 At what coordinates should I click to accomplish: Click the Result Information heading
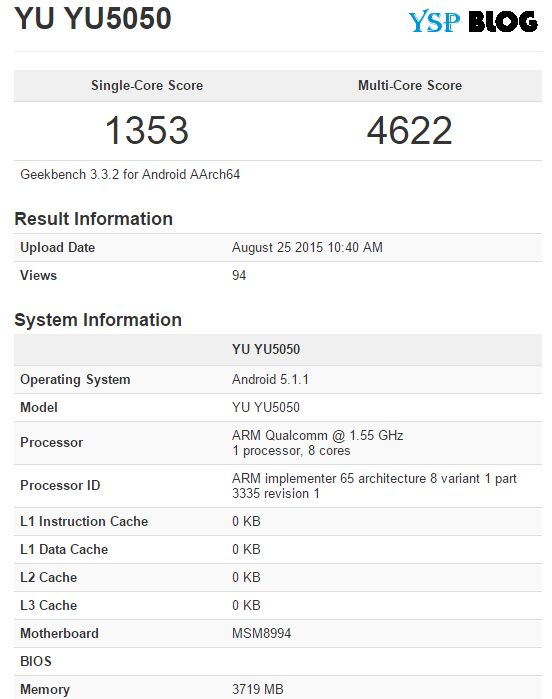point(94,219)
